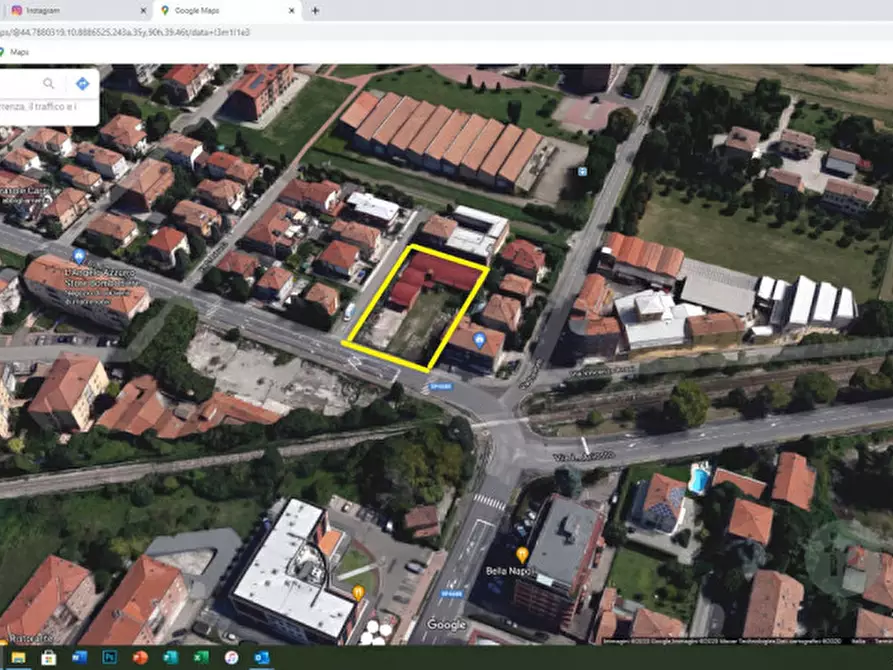Click the Google logo on the map

point(447,624)
